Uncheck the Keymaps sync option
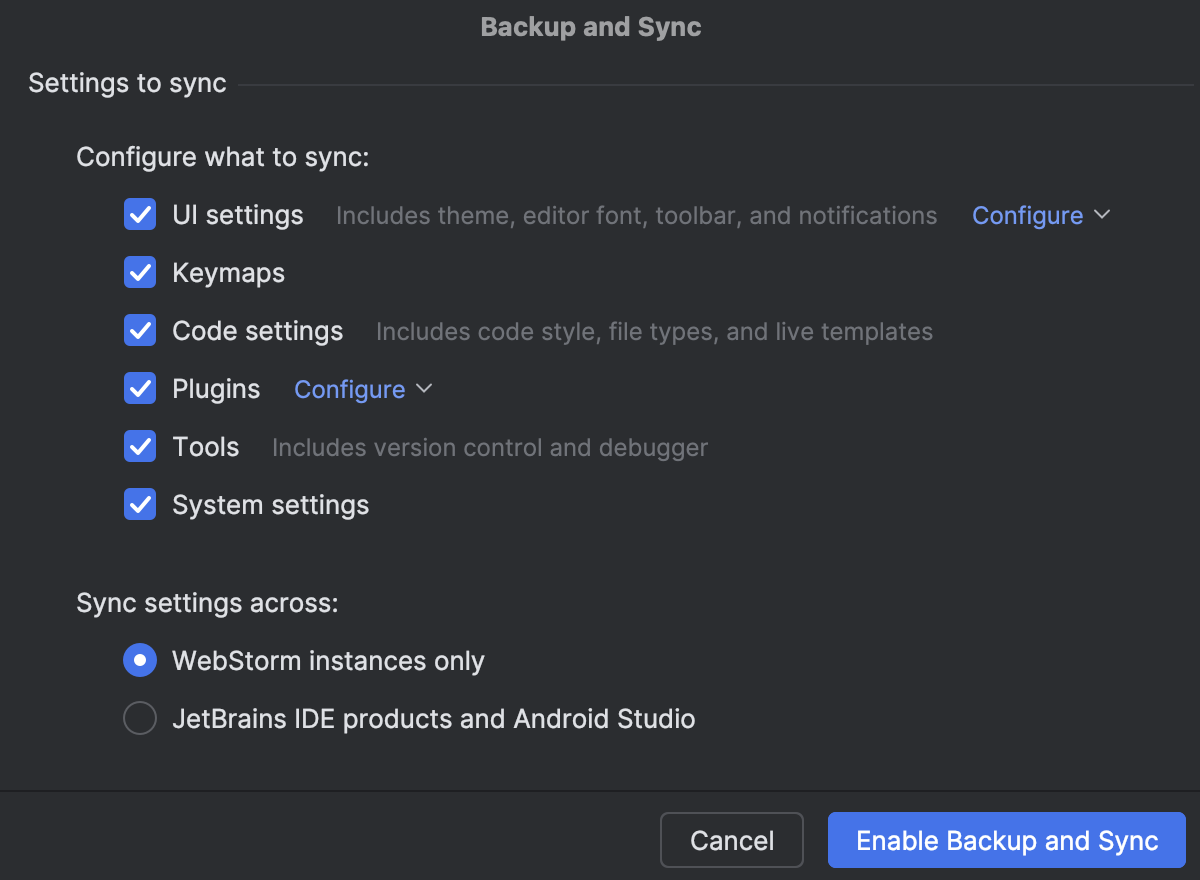Viewport: 1200px width, 880px height. pos(140,272)
